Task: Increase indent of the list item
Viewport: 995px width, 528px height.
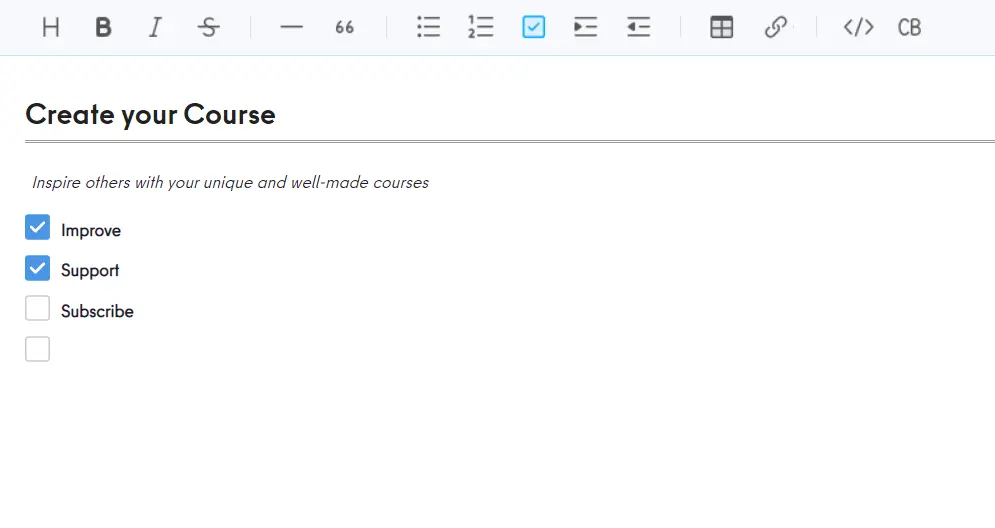Action: pos(586,28)
